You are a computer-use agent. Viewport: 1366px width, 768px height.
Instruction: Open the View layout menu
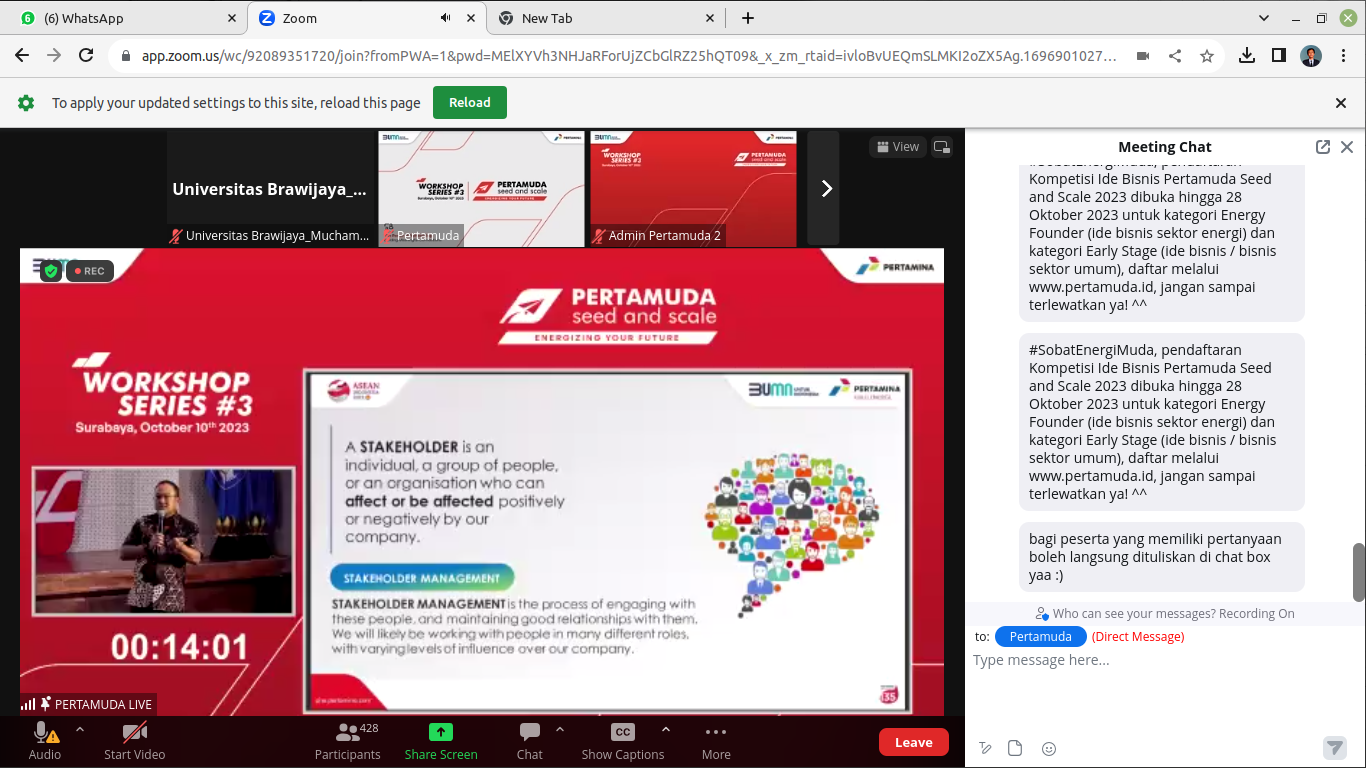898,147
